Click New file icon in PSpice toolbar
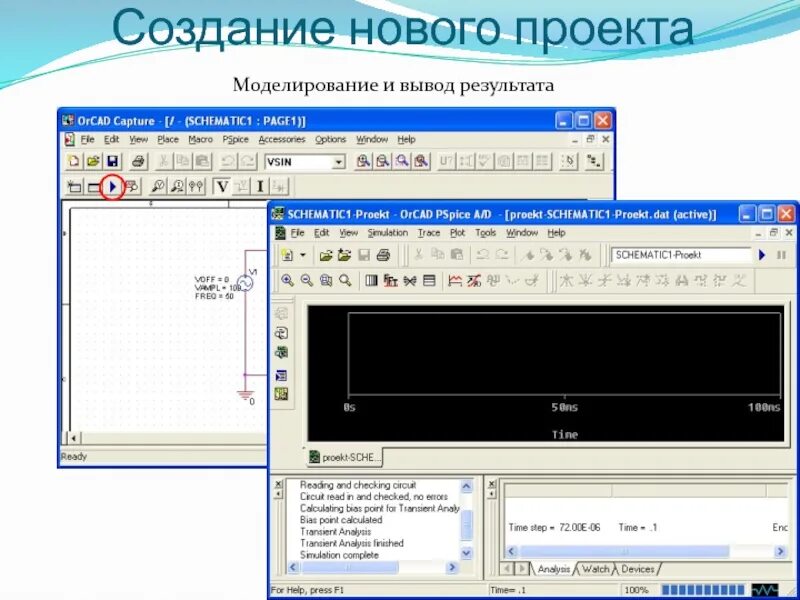 click(x=288, y=255)
